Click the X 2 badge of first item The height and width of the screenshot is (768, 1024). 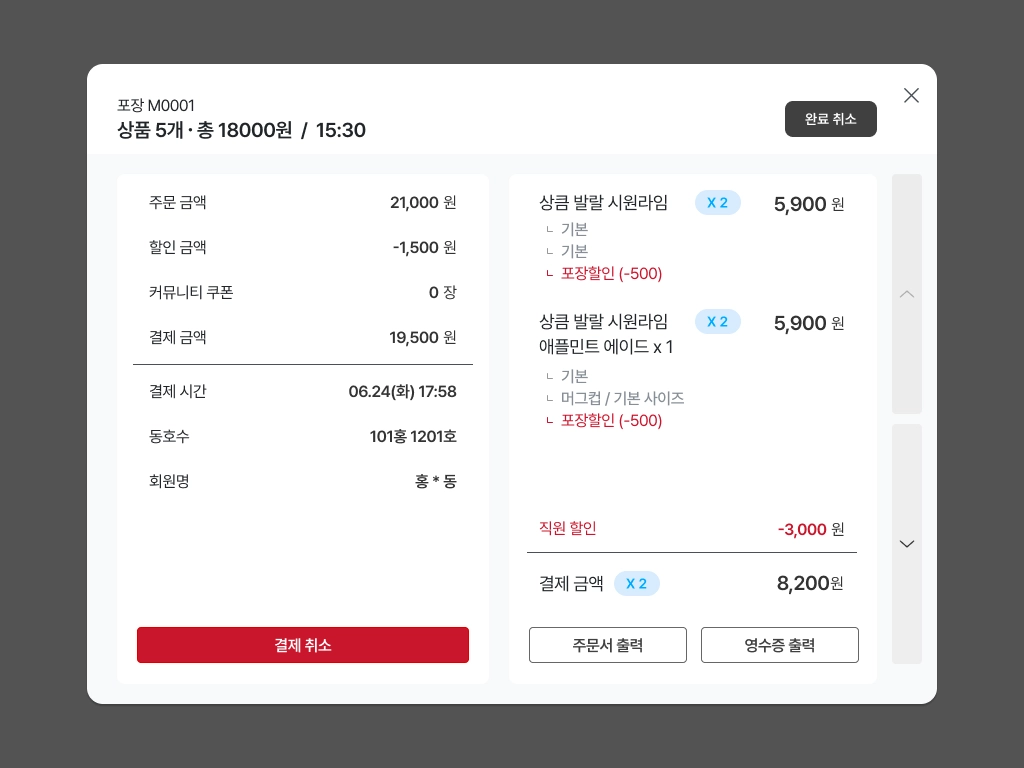718,202
